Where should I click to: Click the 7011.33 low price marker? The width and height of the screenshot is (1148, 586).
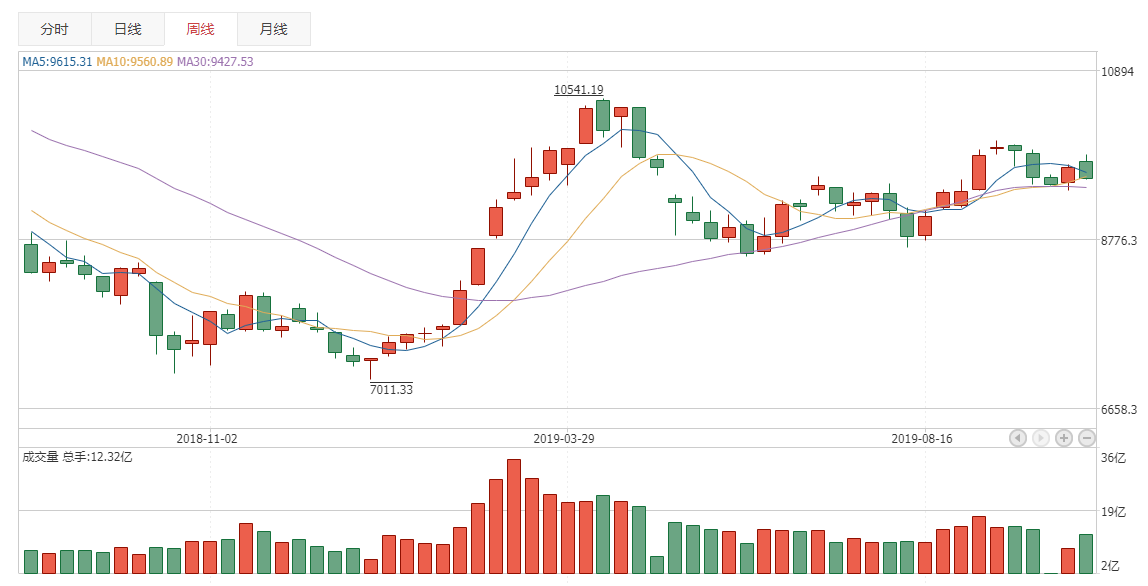coord(391,389)
